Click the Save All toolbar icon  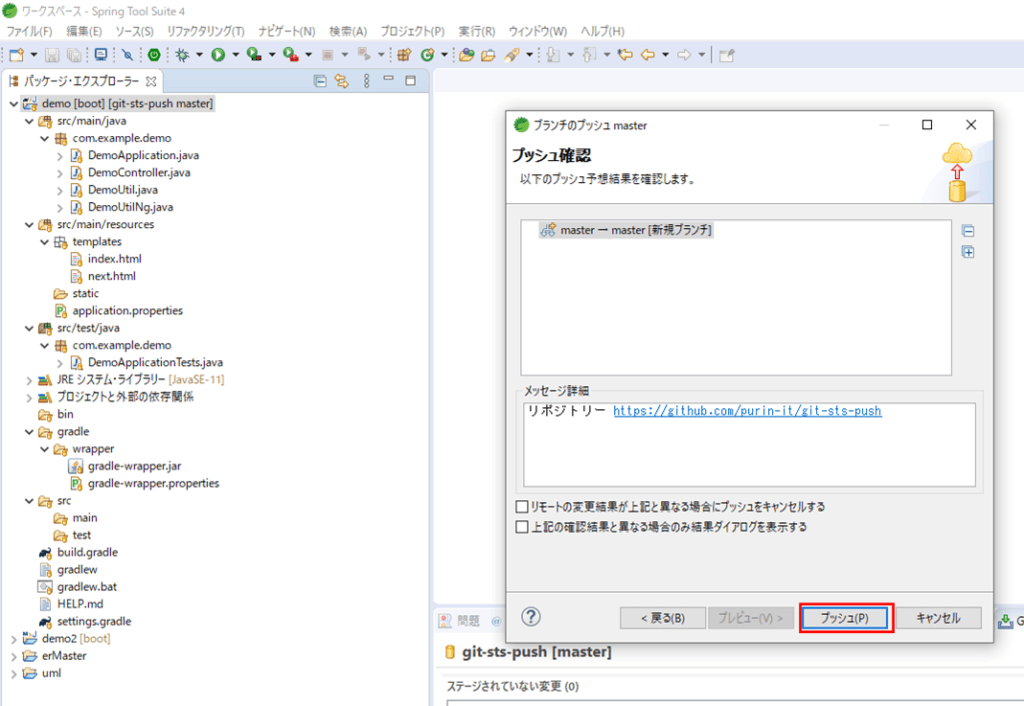(x=75, y=52)
